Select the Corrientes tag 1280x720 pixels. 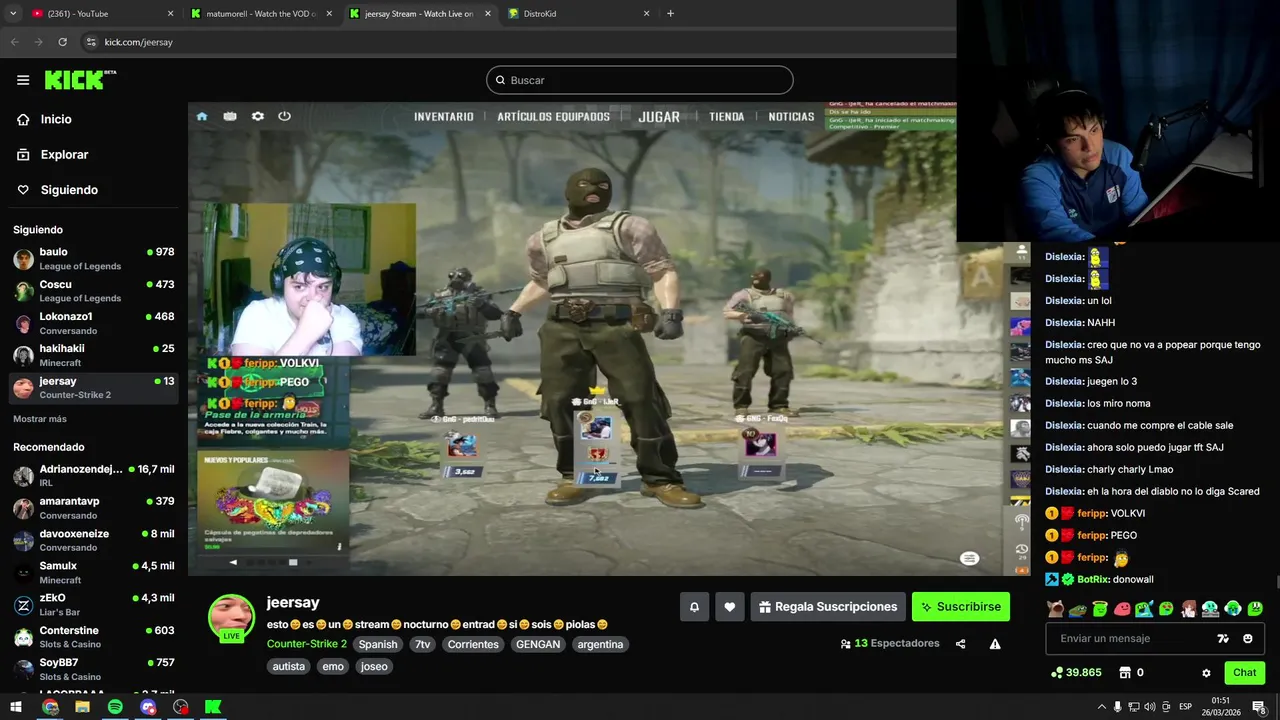point(473,645)
